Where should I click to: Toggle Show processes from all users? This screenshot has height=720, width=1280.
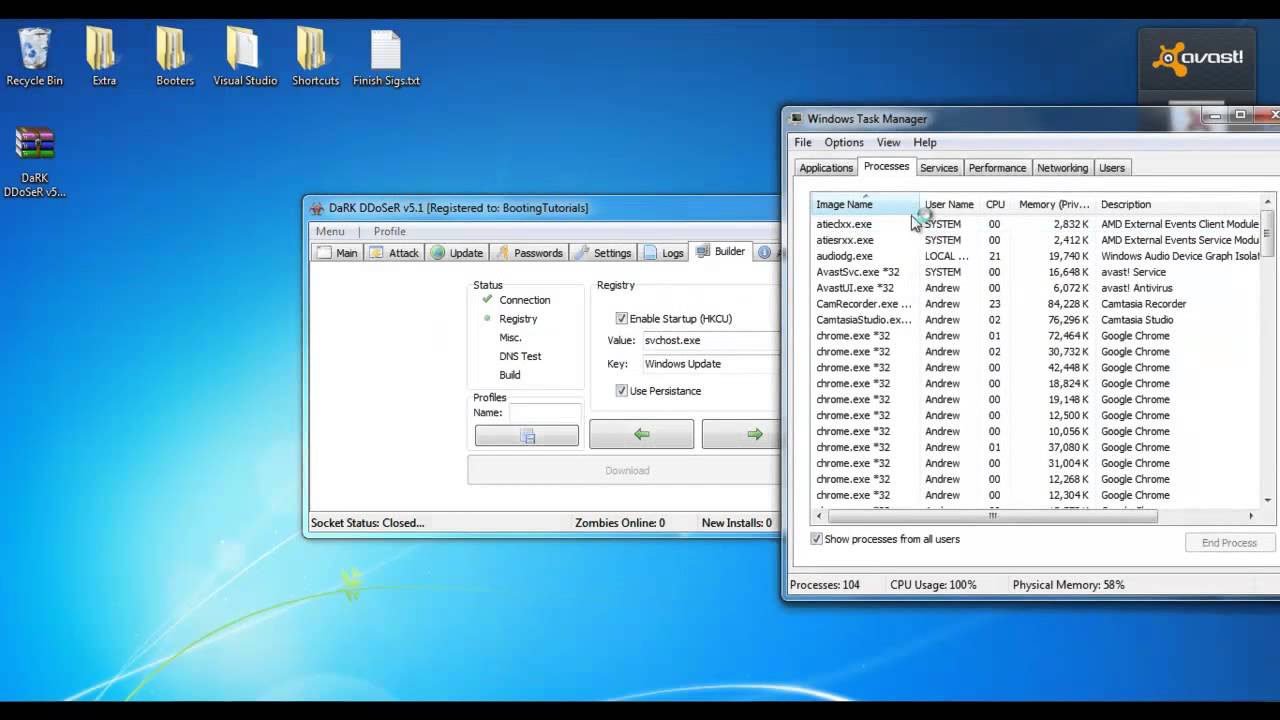[817, 539]
